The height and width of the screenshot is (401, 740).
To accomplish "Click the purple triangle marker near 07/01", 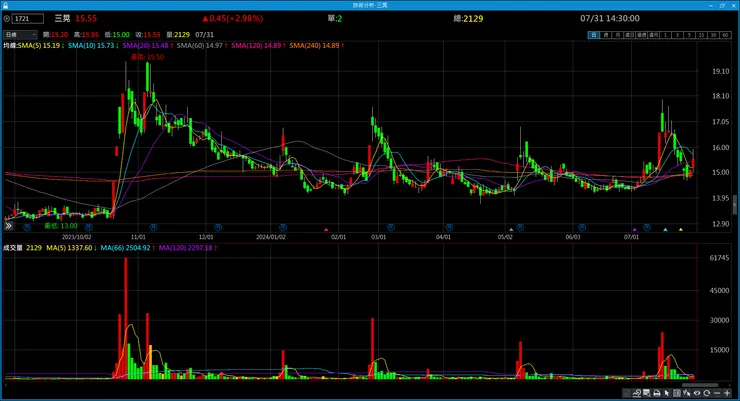I will pyautogui.click(x=635, y=230).
